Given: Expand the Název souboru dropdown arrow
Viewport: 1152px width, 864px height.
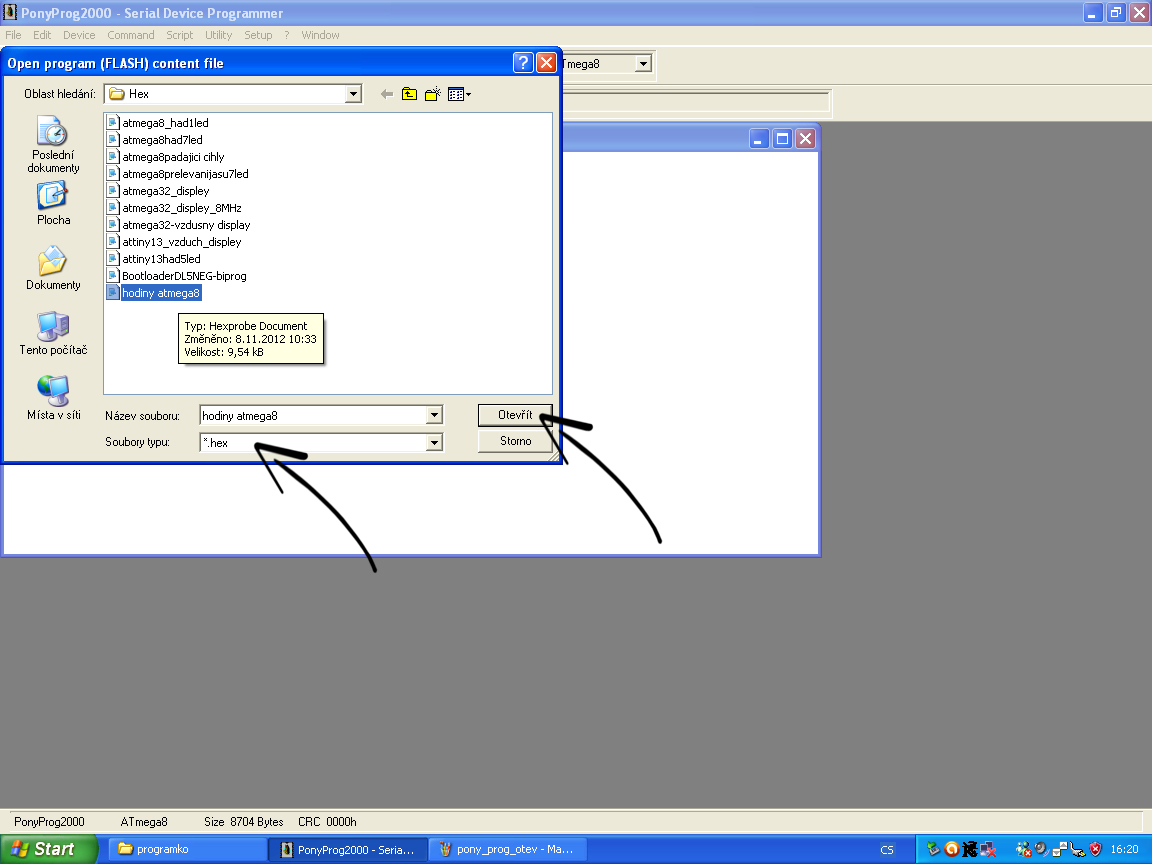Looking at the screenshot, I should [x=434, y=416].
